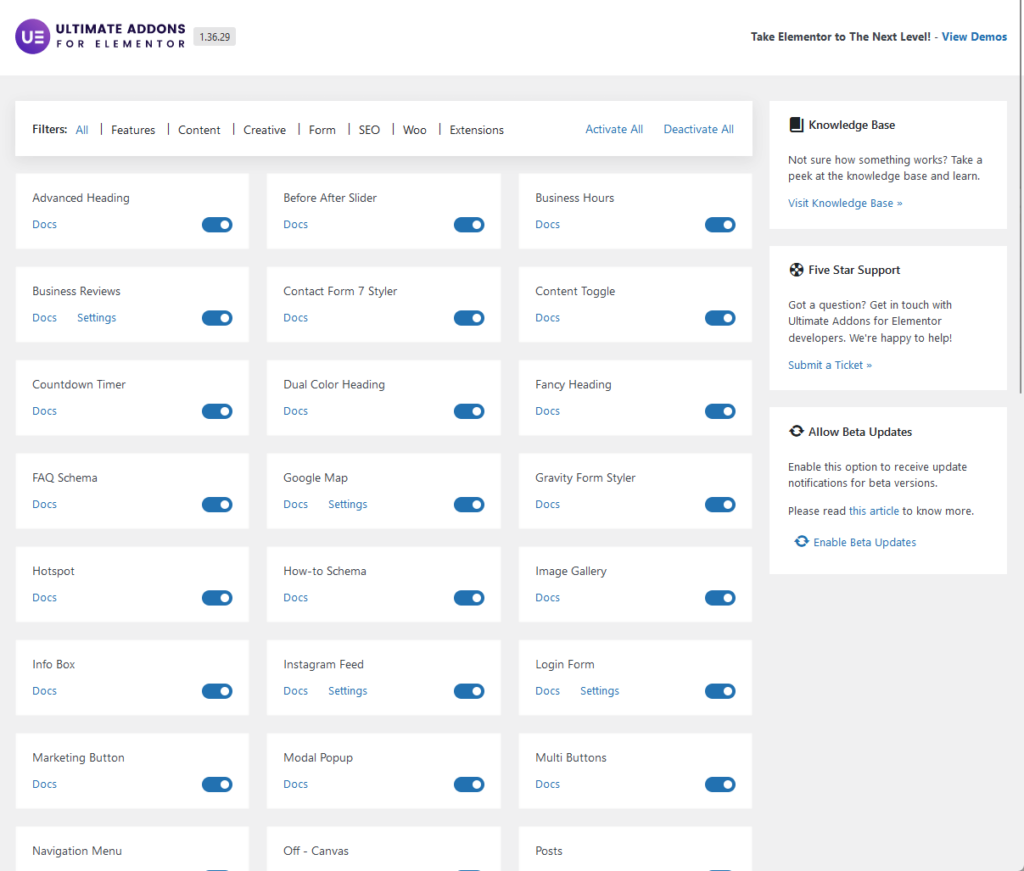Click Activate All link

pyautogui.click(x=614, y=129)
